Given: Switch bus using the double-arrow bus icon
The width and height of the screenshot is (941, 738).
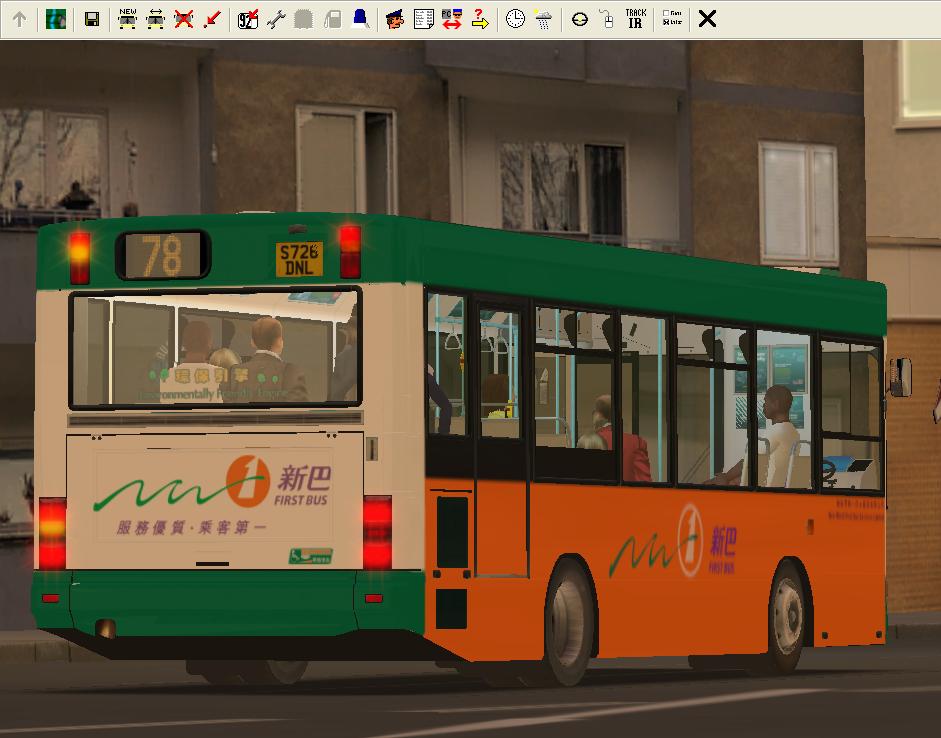Looking at the screenshot, I should point(155,19).
